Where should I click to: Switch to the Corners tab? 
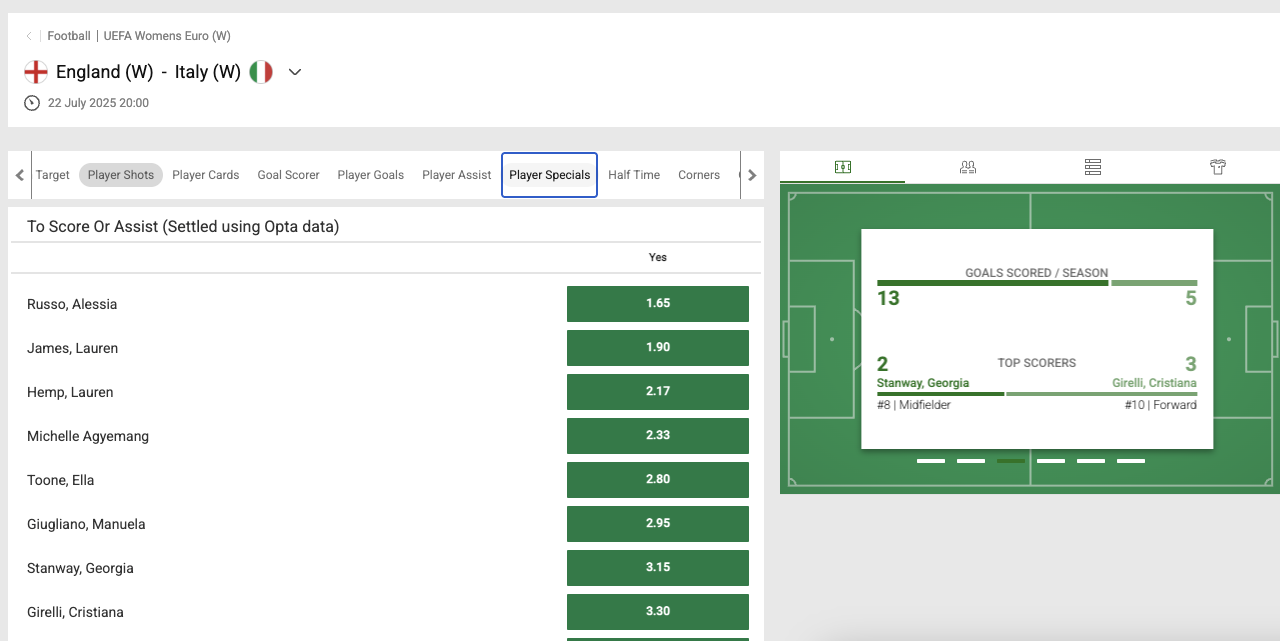coord(699,175)
